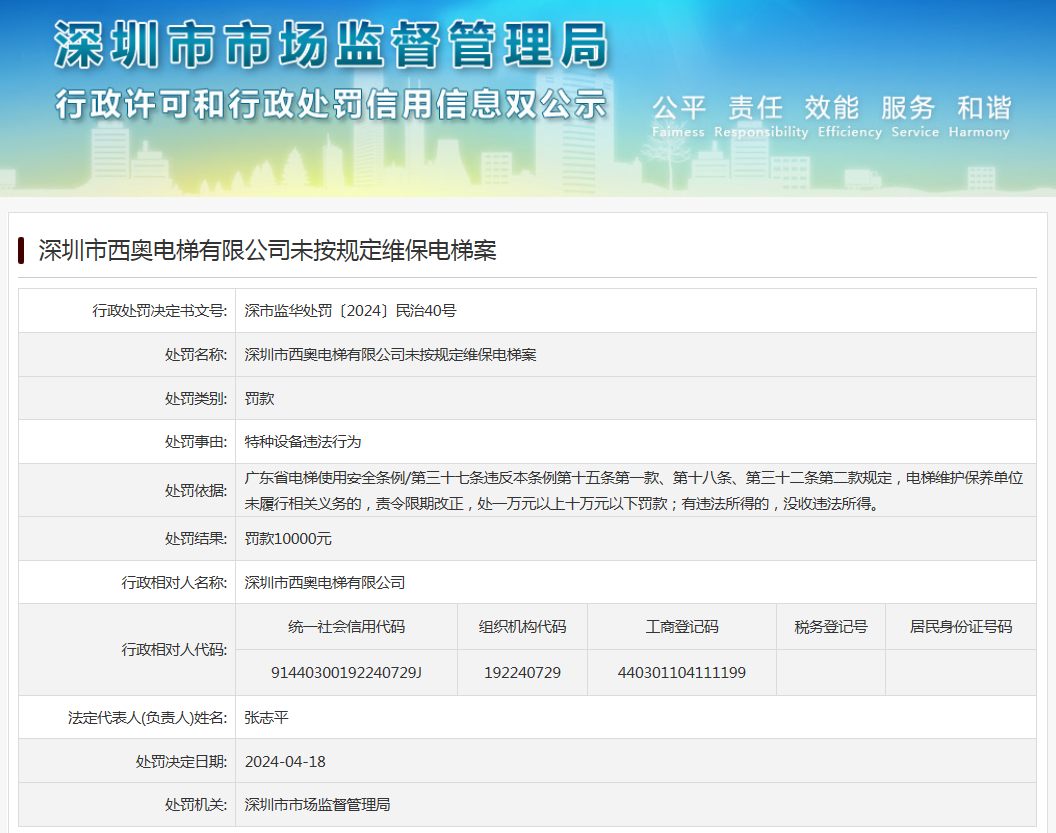Viewport: 1056px width, 833px height.
Task: Click the decision date 2024-04-18
Action: [285, 761]
